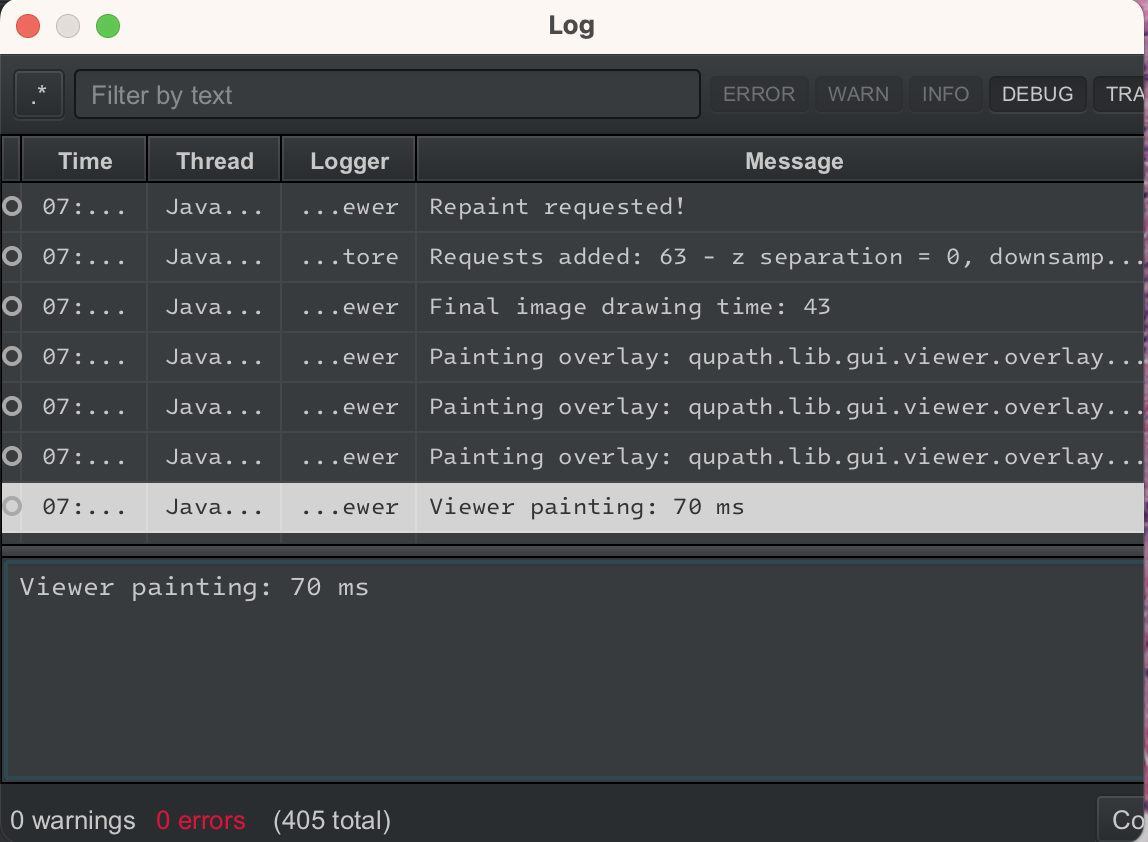1148x842 pixels.
Task: Enable the ERROR log level filter
Action: (759, 94)
